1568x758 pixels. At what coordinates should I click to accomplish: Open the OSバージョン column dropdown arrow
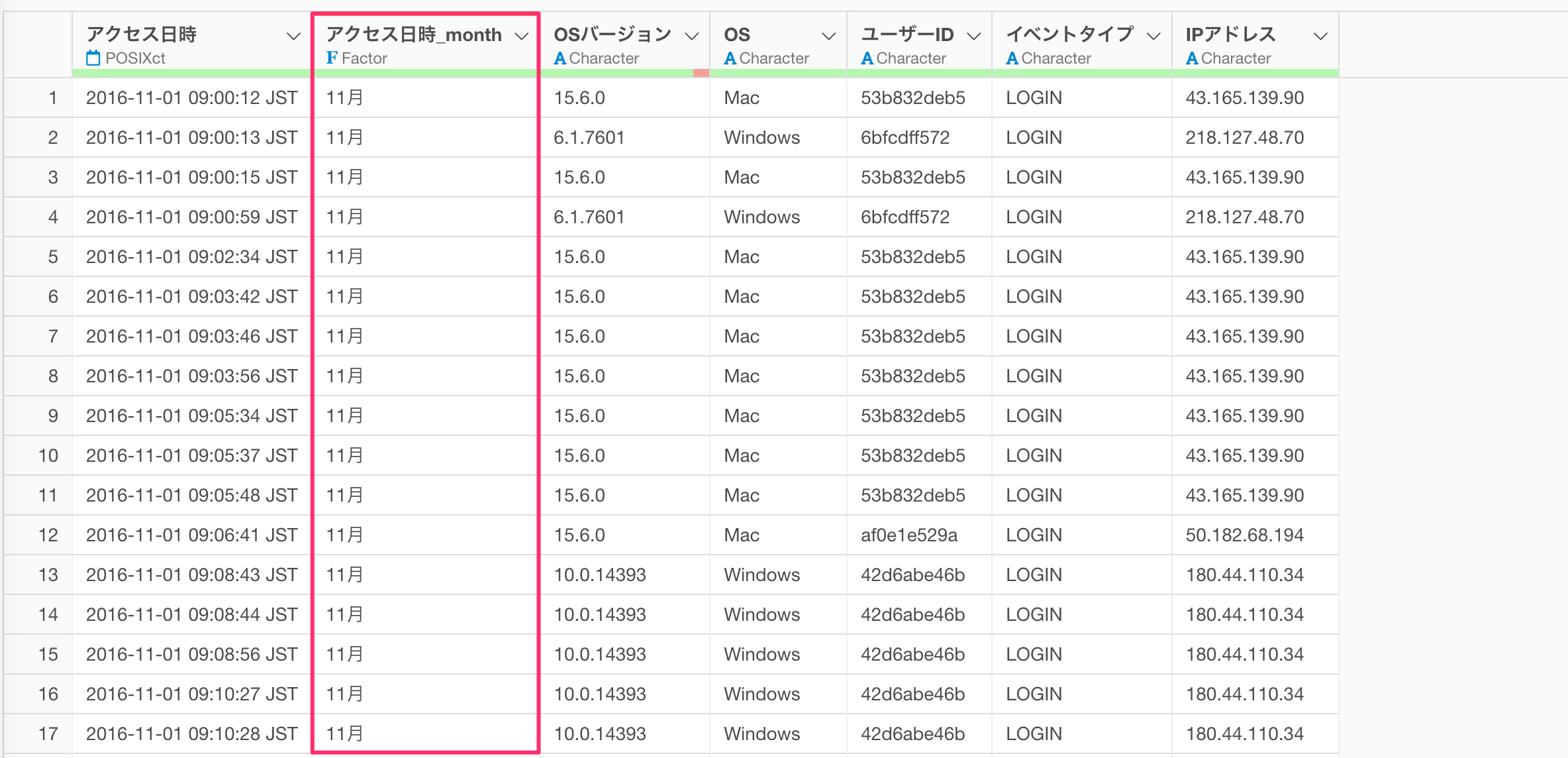(692, 36)
